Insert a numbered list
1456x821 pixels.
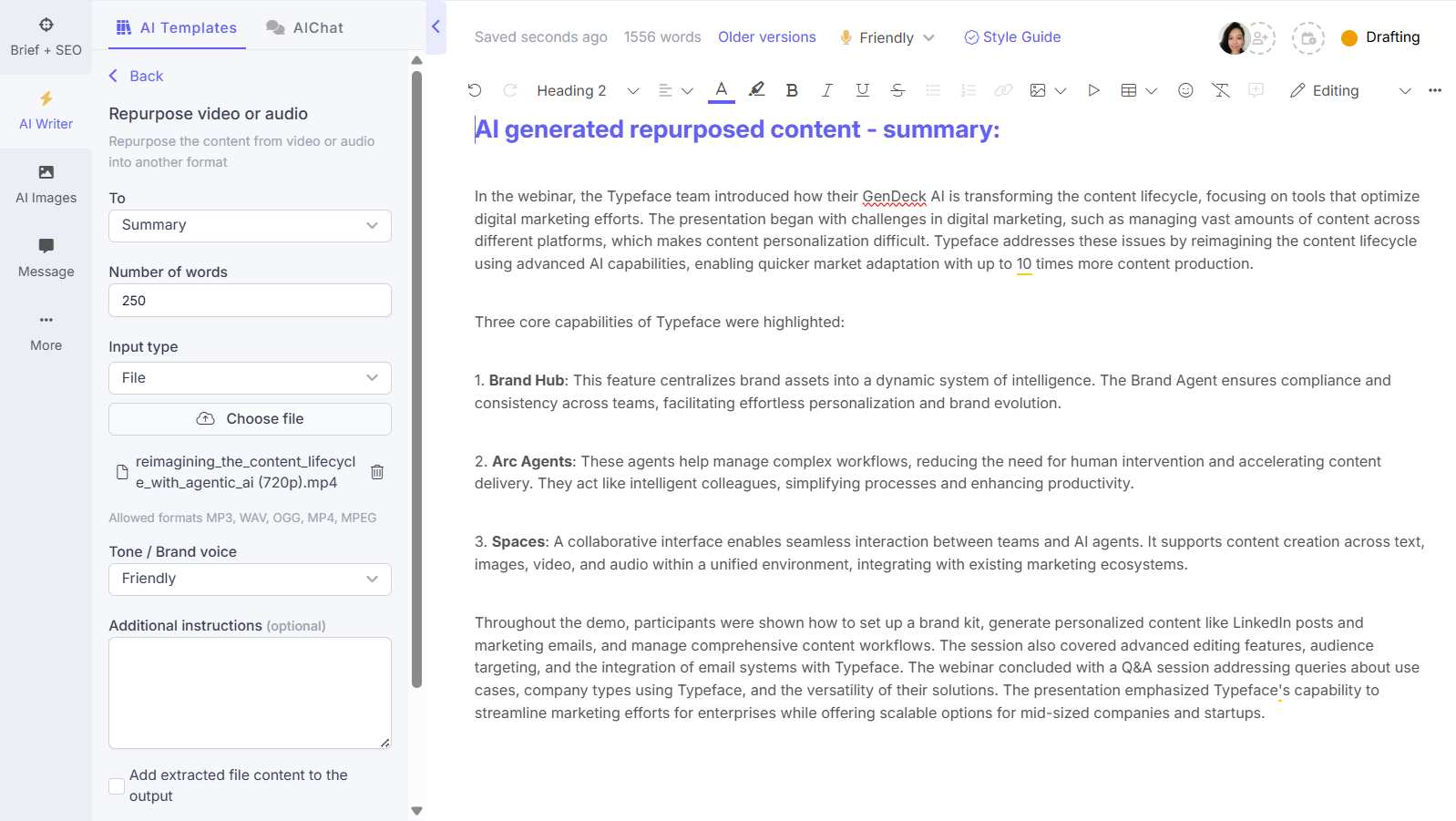click(x=969, y=90)
